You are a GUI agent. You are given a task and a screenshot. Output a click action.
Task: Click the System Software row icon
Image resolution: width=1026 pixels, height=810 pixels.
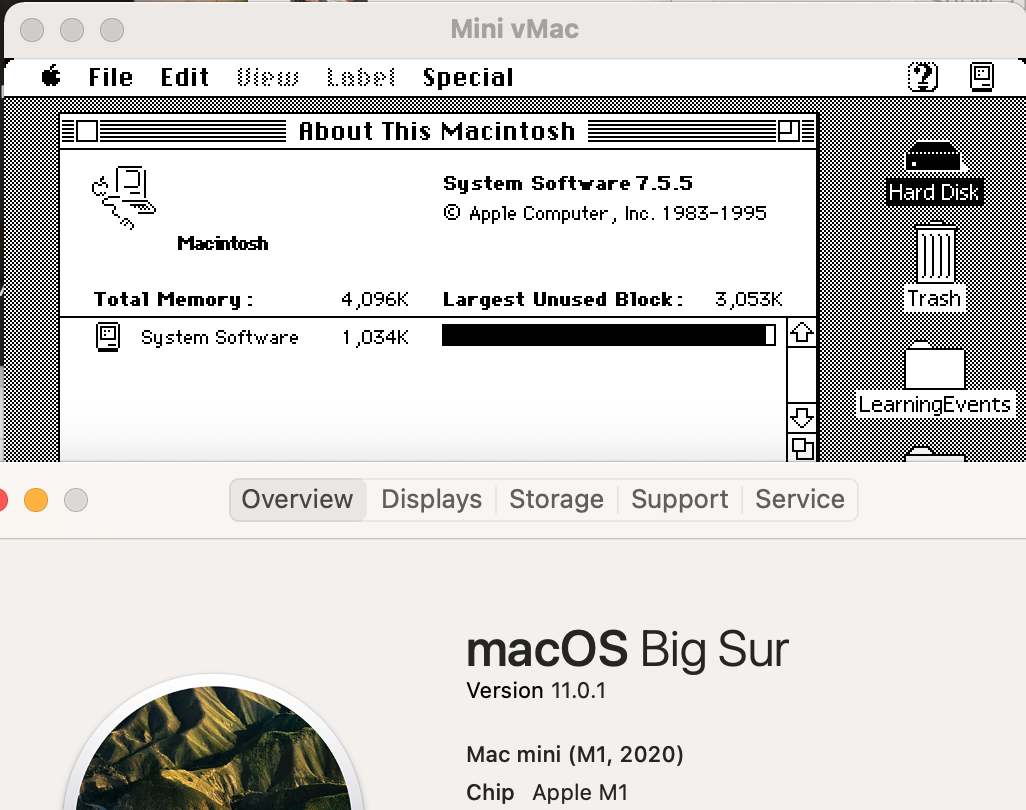pos(108,337)
